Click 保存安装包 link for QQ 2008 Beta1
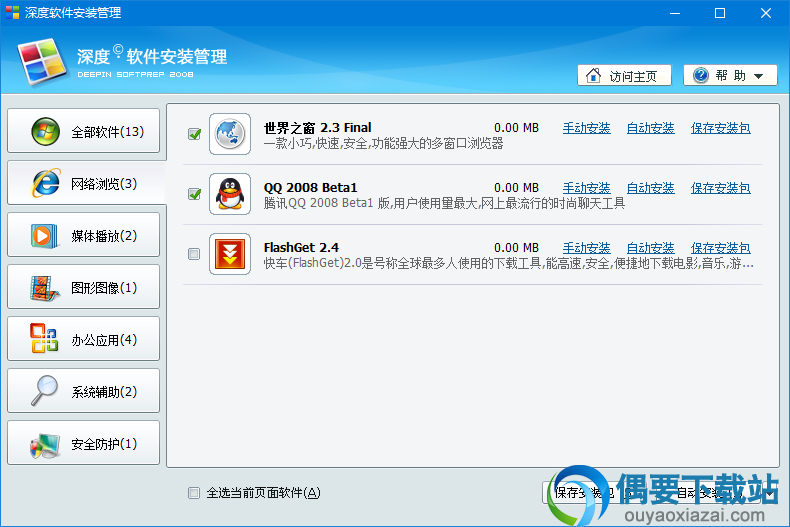The image size is (790, 527). (720, 188)
